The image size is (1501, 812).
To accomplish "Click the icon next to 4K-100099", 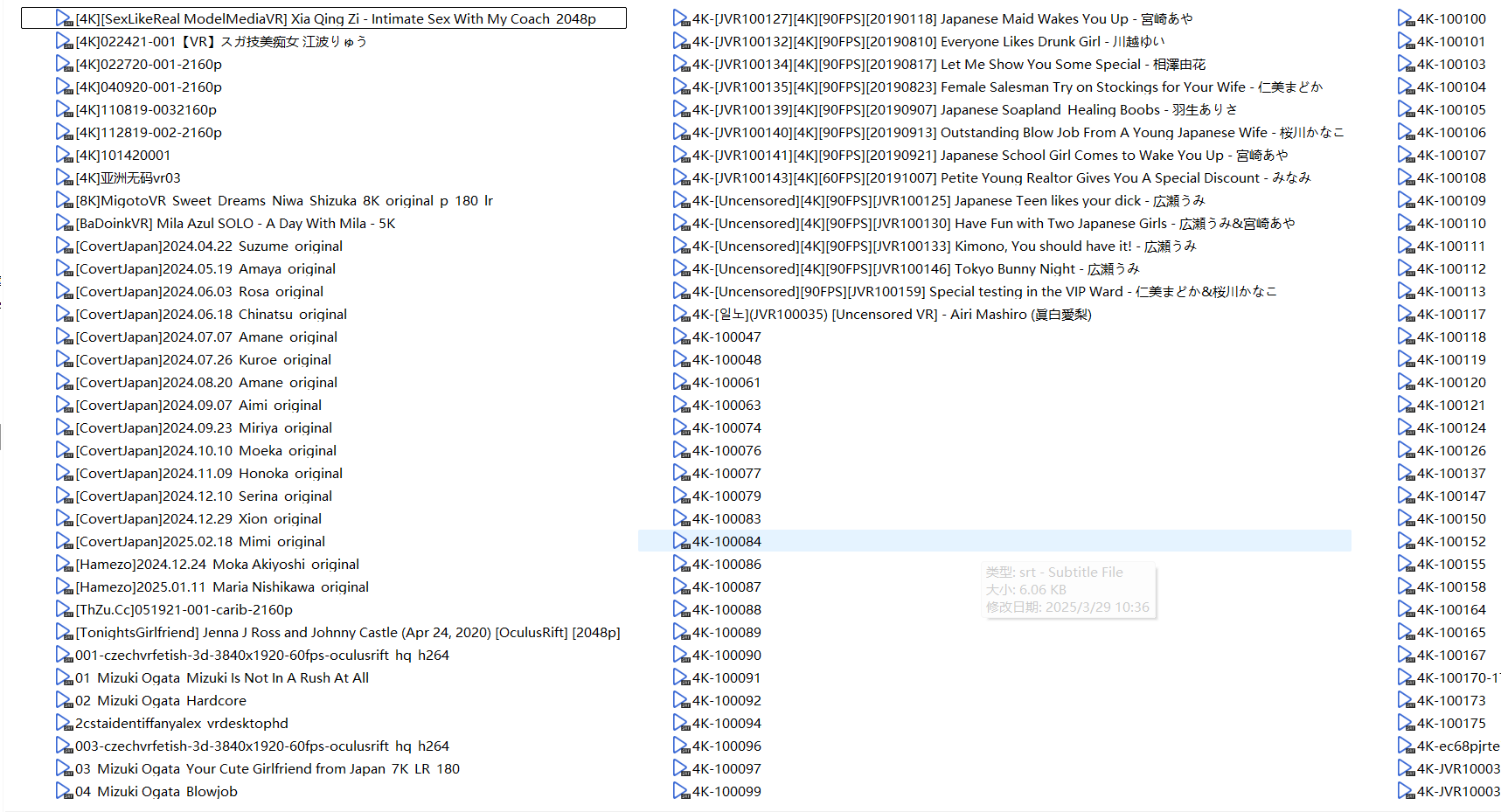I will (x=681, y=792).
